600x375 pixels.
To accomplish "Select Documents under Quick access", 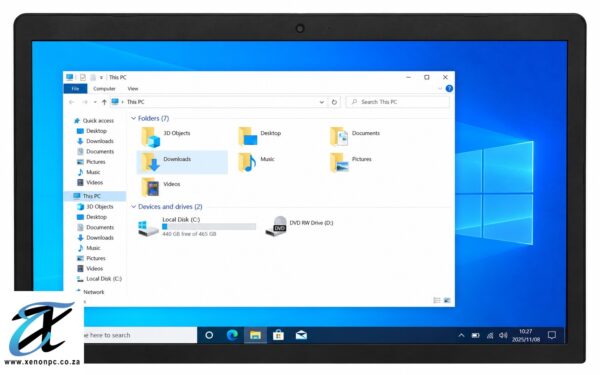I will point(96,152).
